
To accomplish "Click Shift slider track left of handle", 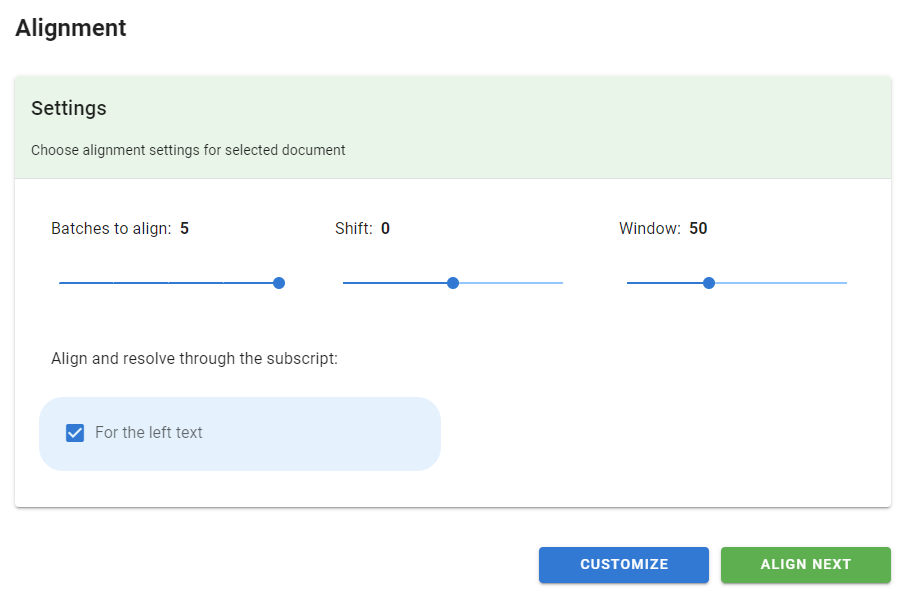I will [395, 283].
